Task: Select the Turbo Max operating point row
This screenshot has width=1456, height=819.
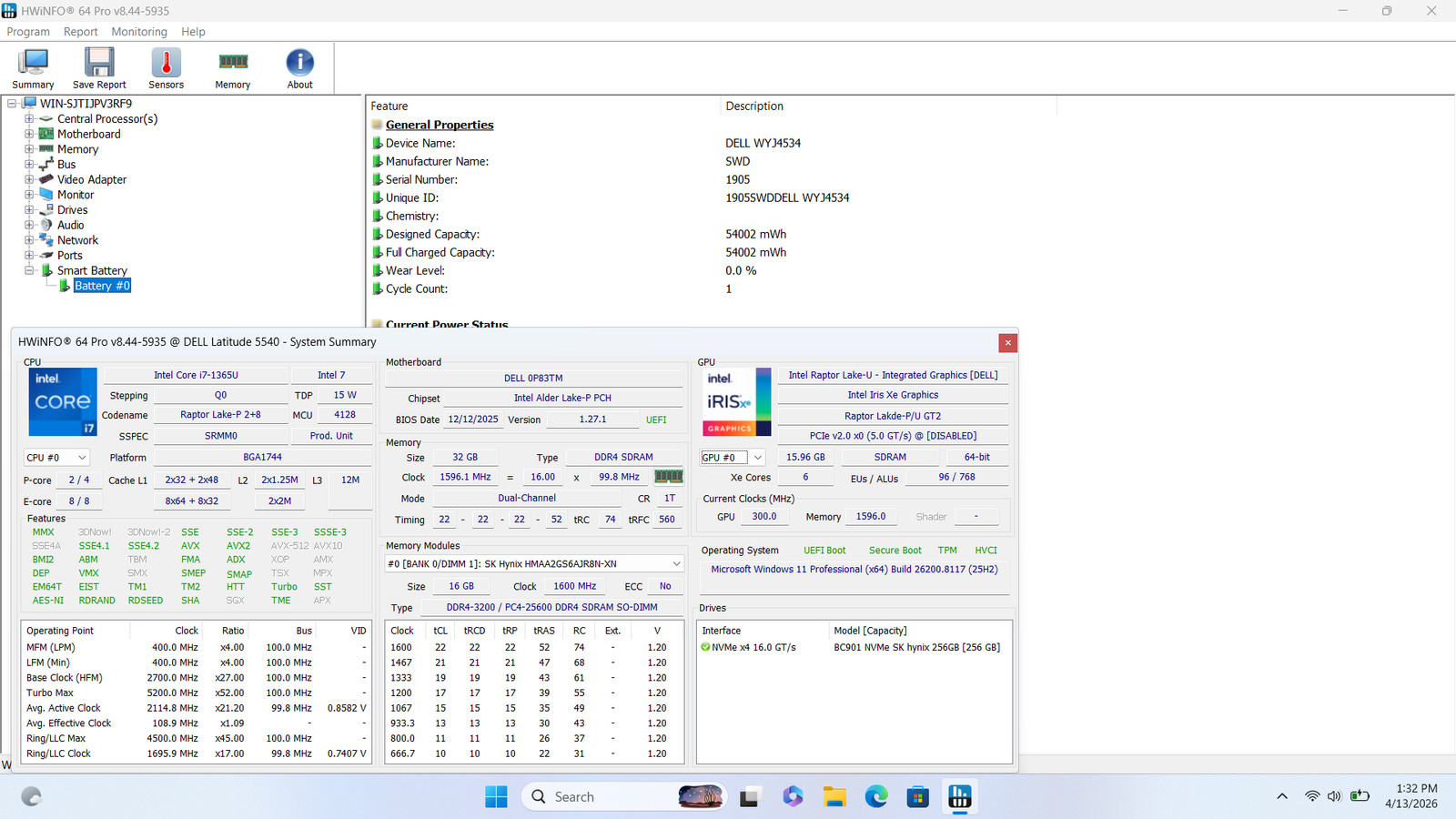Action: (x=196, y=693)
